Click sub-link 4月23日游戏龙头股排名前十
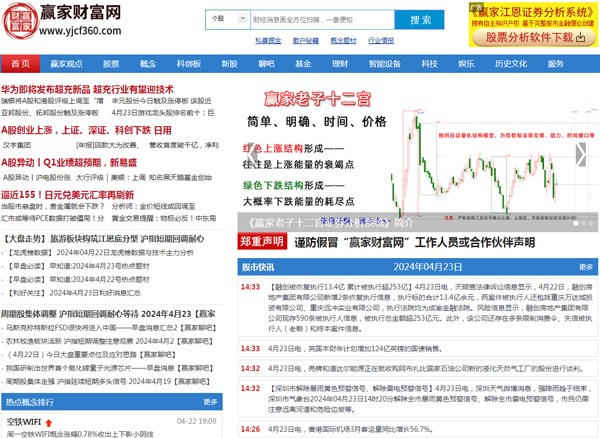This screenshot has height=438, width=600. (x=163, y=113)
